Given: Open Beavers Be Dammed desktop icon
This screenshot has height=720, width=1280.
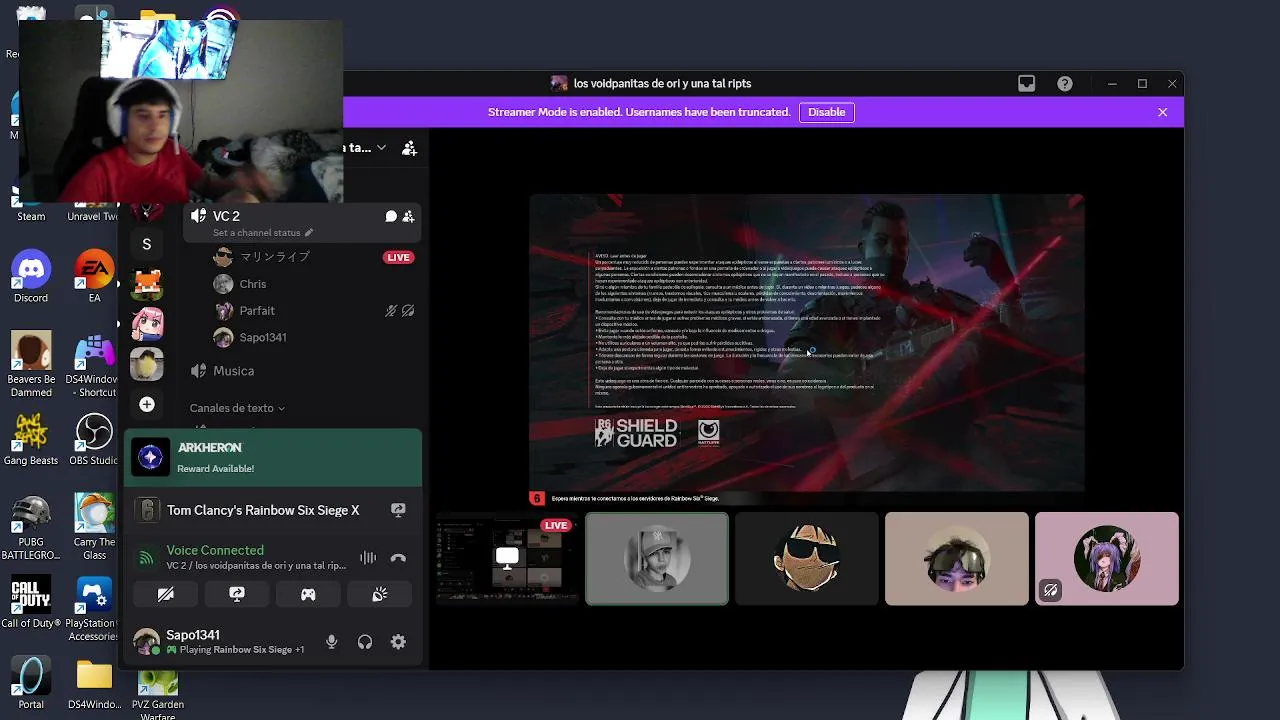Looking at the screenshot, I should coord(31,365).
